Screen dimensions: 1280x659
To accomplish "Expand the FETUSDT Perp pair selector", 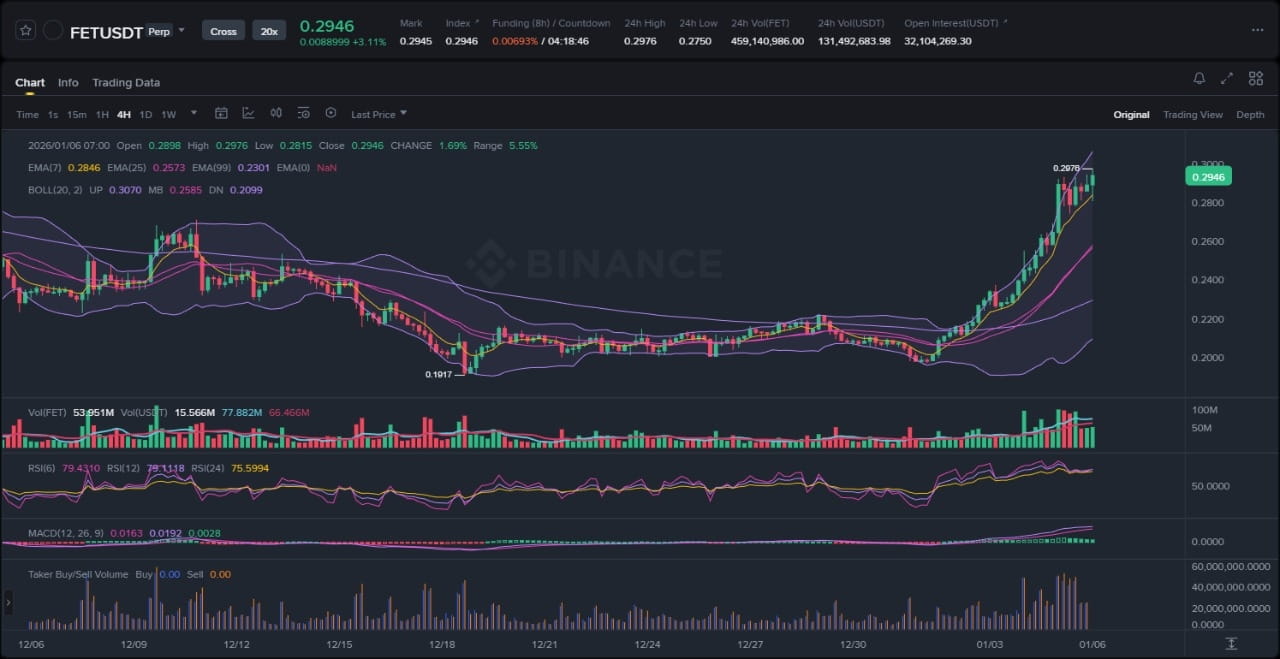I will (x=181, y=31).
